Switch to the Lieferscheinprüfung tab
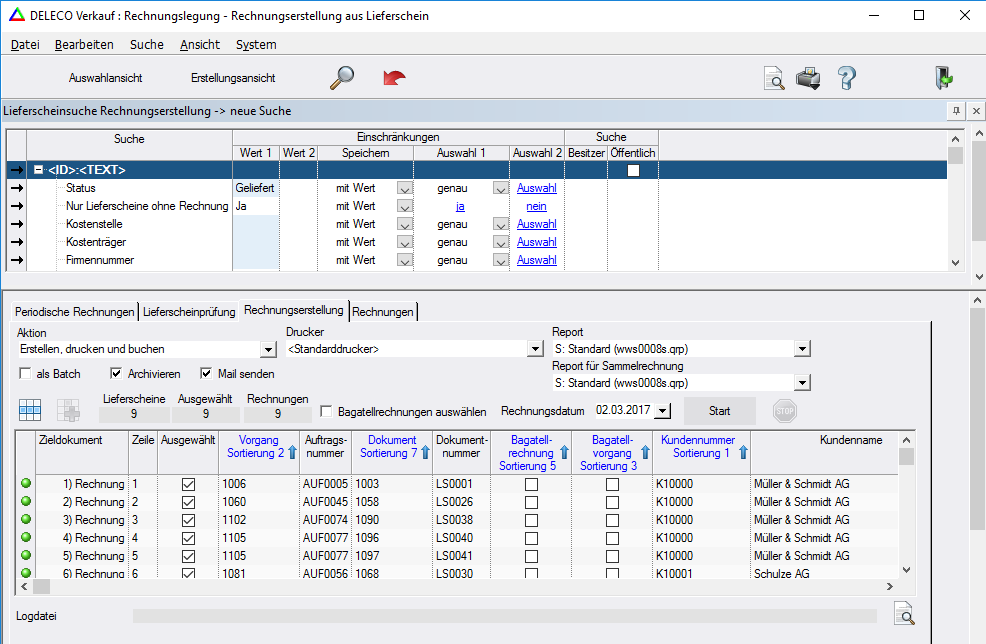The height and width of the screenshot is (644, 986). 189,312
